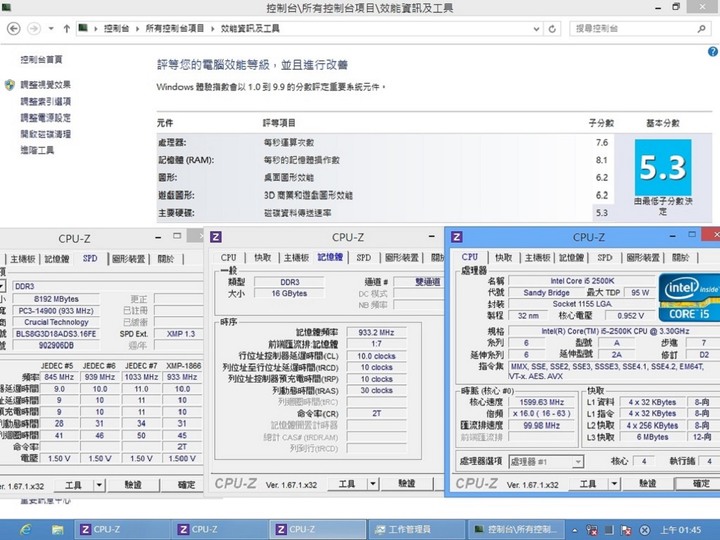Click 驗證 button in right CPU-Z window

647,484
